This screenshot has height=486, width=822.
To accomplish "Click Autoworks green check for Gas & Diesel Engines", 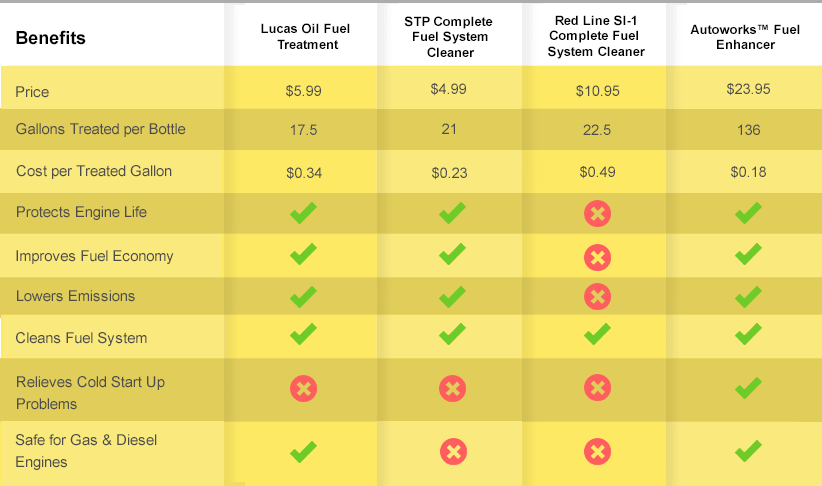I will pos(749,451).
